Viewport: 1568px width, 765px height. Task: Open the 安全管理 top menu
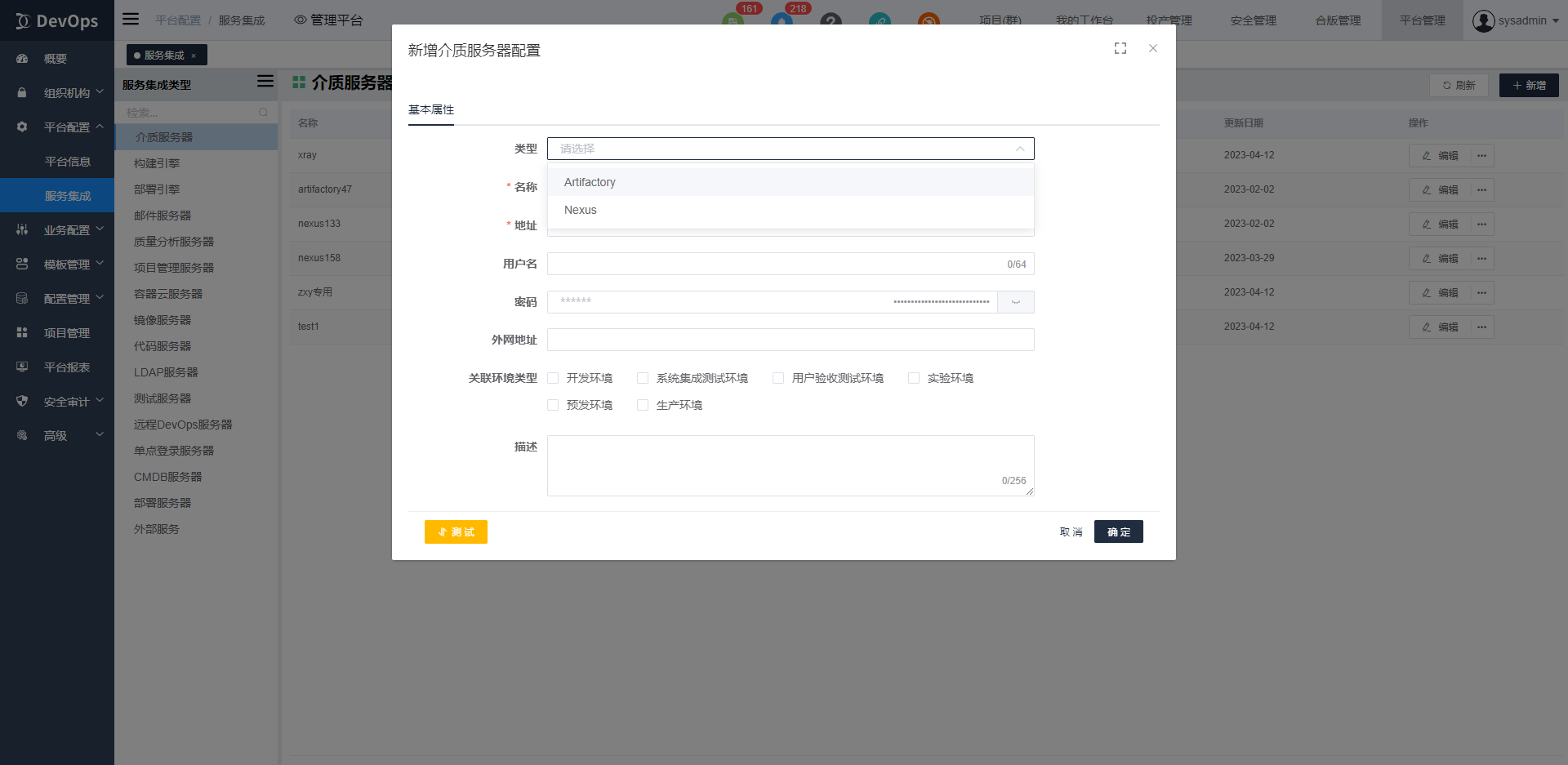[1254, 20]
